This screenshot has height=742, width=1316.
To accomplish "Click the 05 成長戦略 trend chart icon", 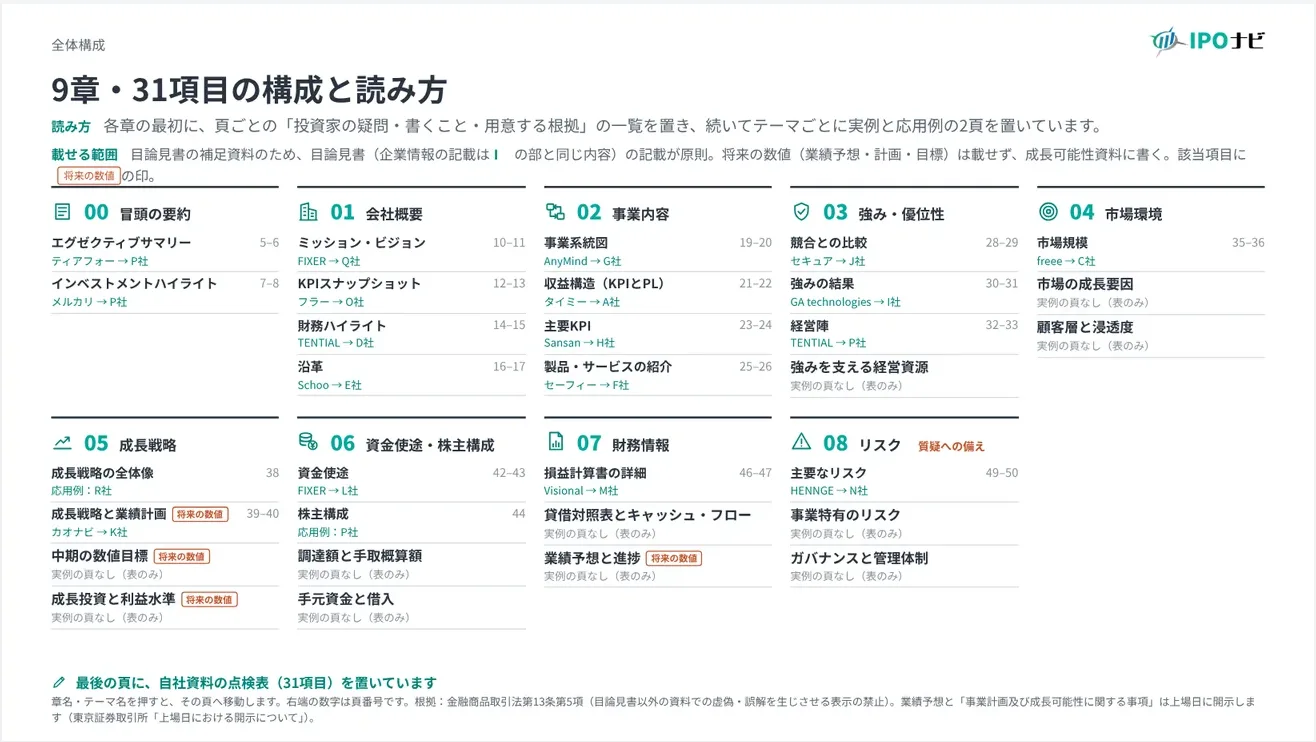I will [x=62, y=442].
